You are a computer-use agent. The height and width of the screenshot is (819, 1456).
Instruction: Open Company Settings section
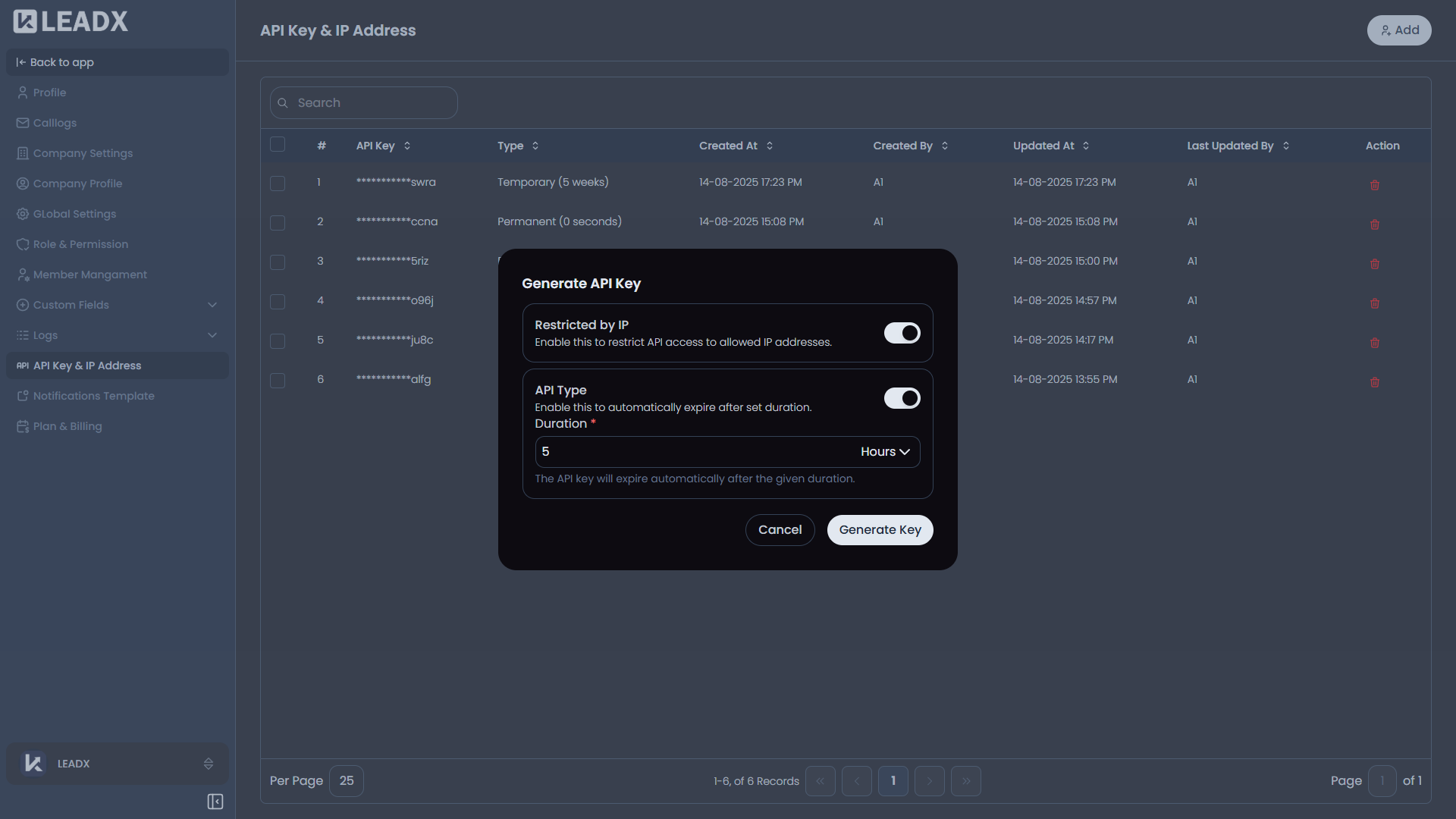(x=83, y=152)
